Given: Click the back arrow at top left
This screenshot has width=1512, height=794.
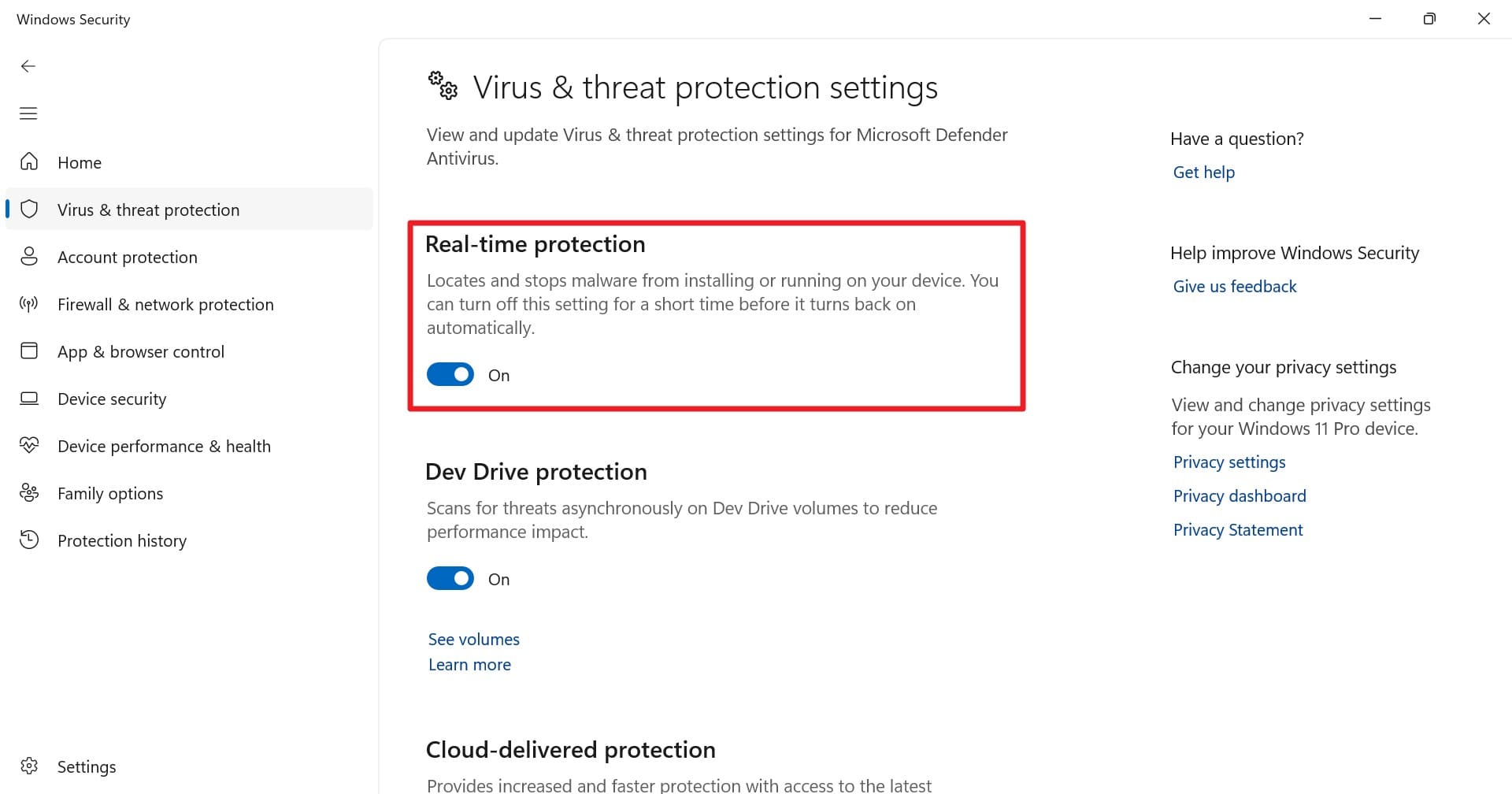Looking at the screenshot, I should pos(28,66).
